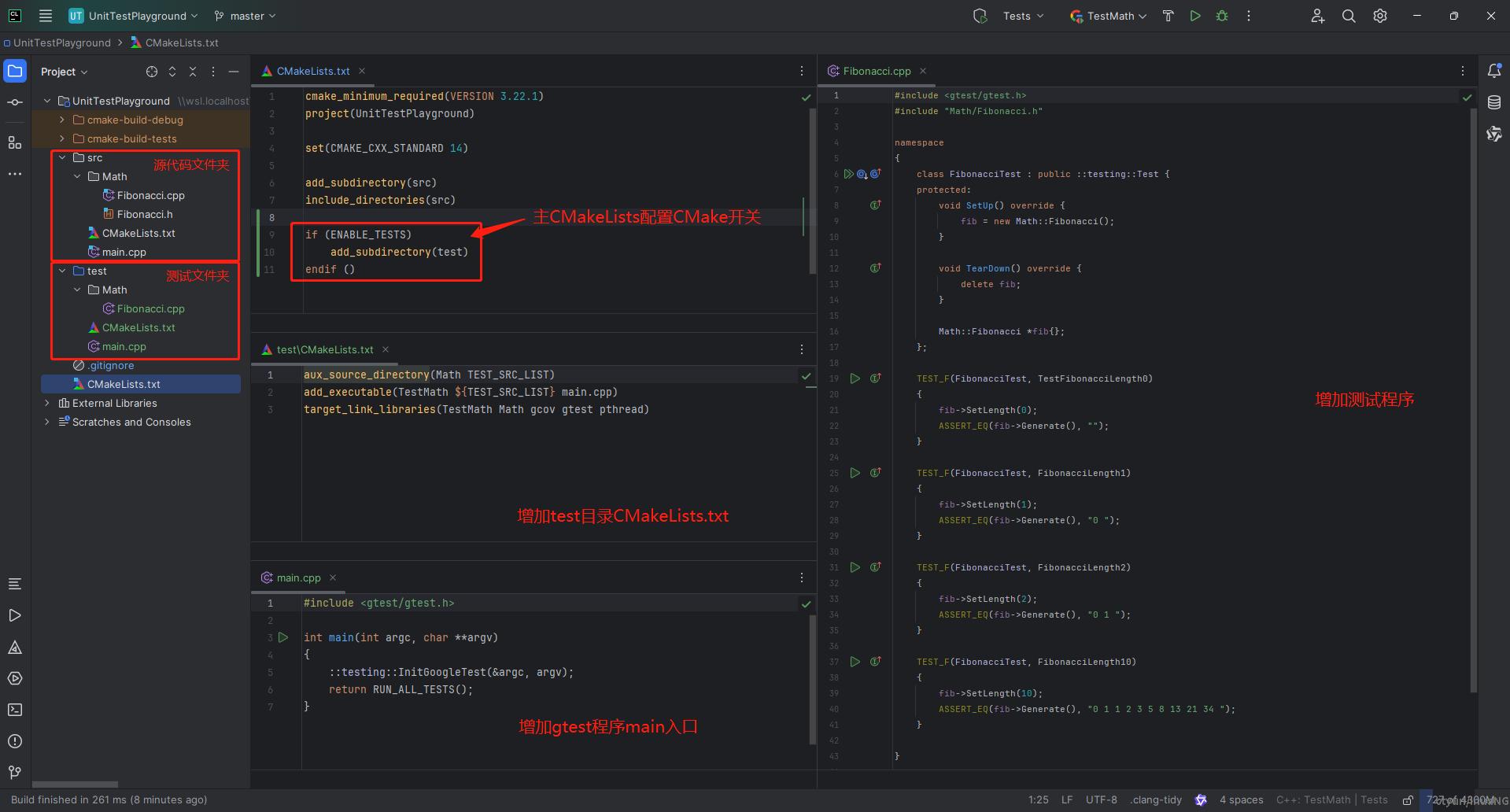The image size is (1510, 812).
Task: Open the Structure tool window
Action: tap(15, 142)
